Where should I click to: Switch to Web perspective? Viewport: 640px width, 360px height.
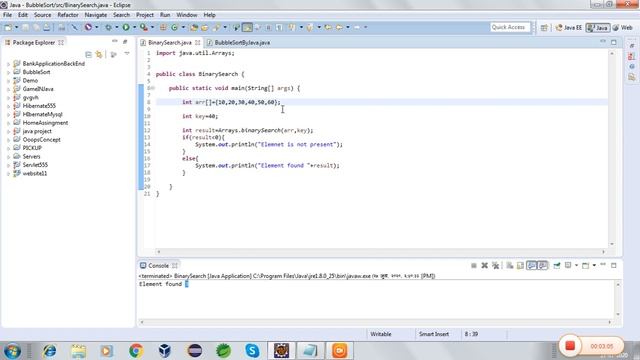pos(623,28)
